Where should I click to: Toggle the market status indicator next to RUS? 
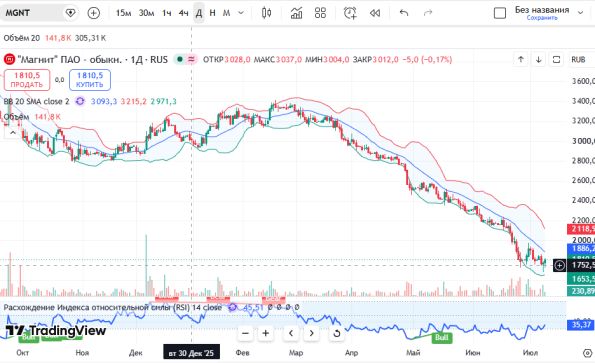coord(180,59)
